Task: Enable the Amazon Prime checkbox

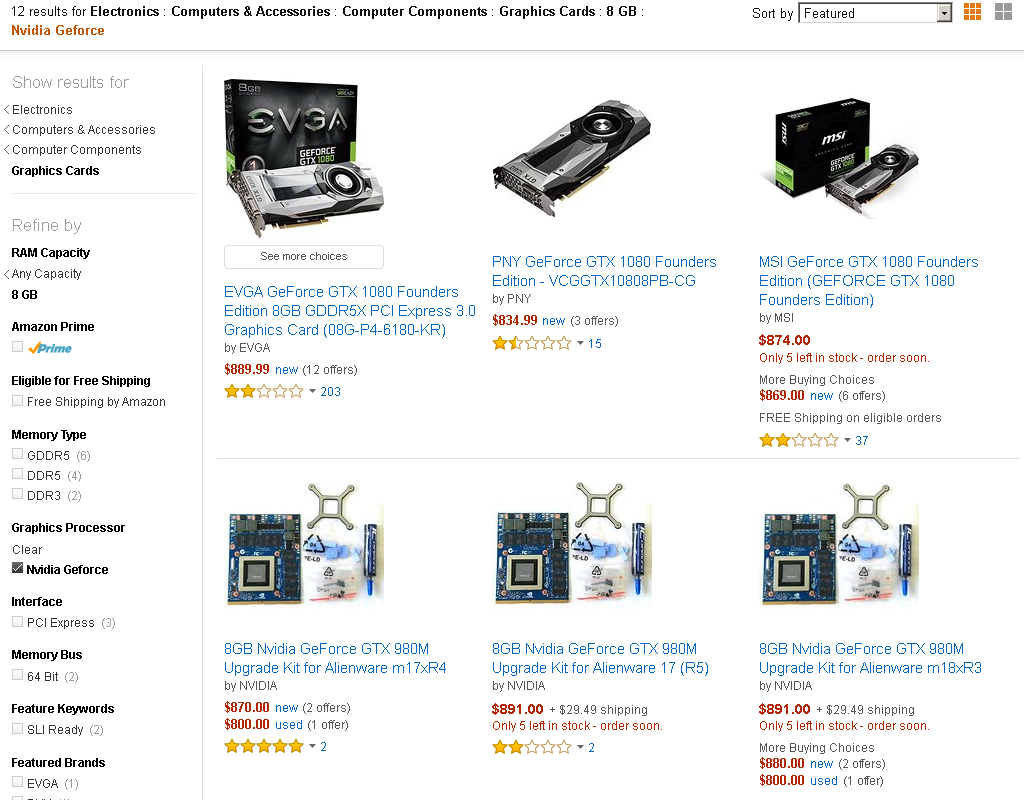Action: click(x=18, y=347)
